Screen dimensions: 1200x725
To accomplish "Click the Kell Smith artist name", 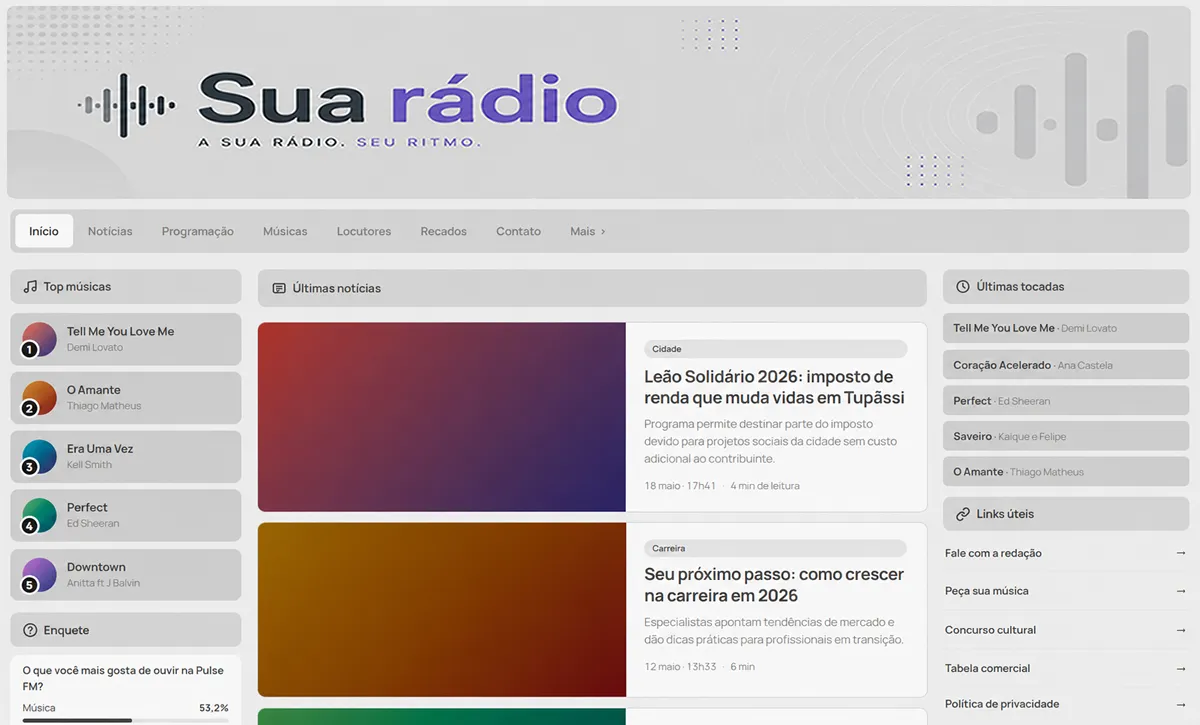I will [89, 465].
